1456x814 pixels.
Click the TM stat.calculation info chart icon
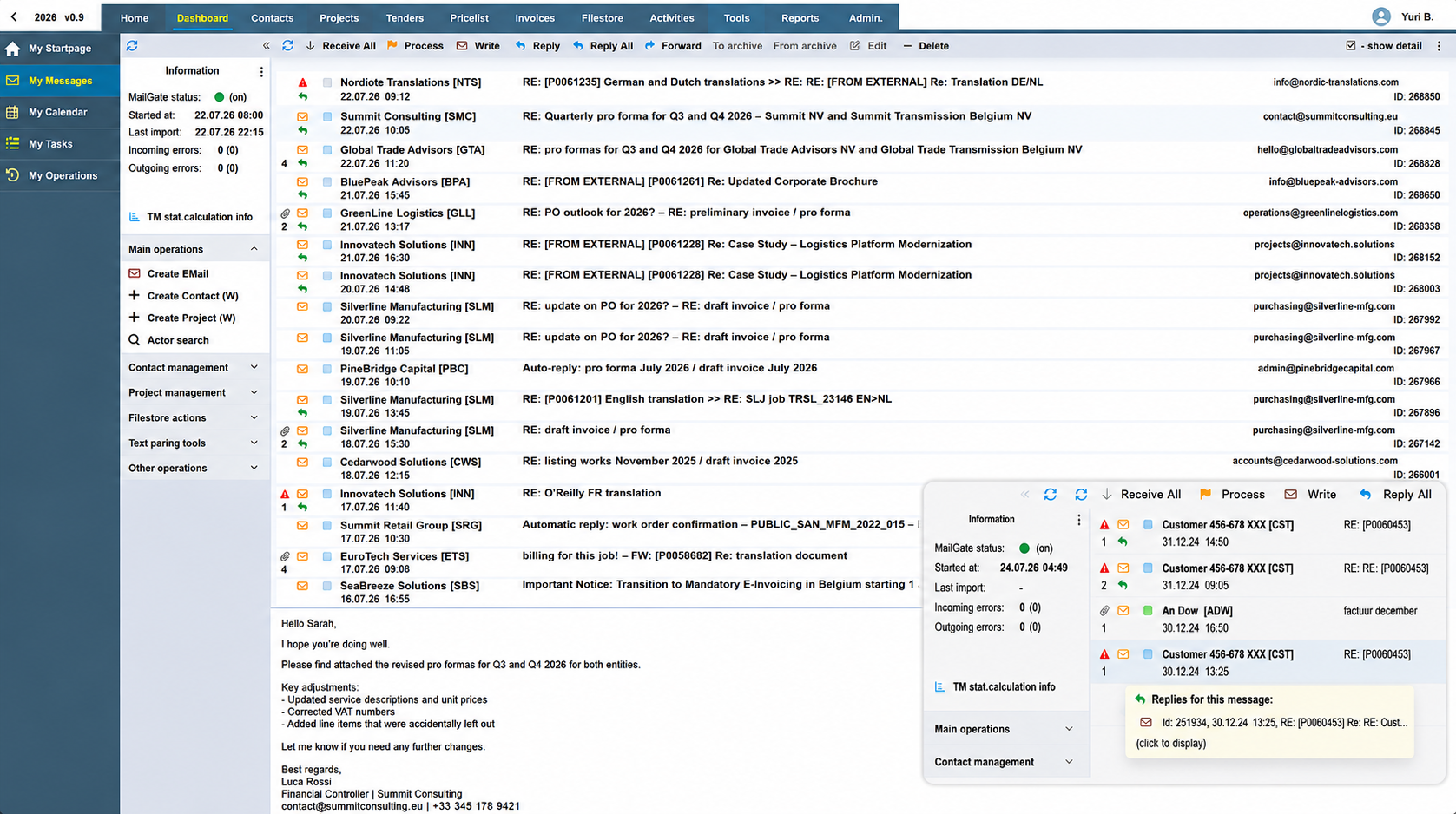134,217
